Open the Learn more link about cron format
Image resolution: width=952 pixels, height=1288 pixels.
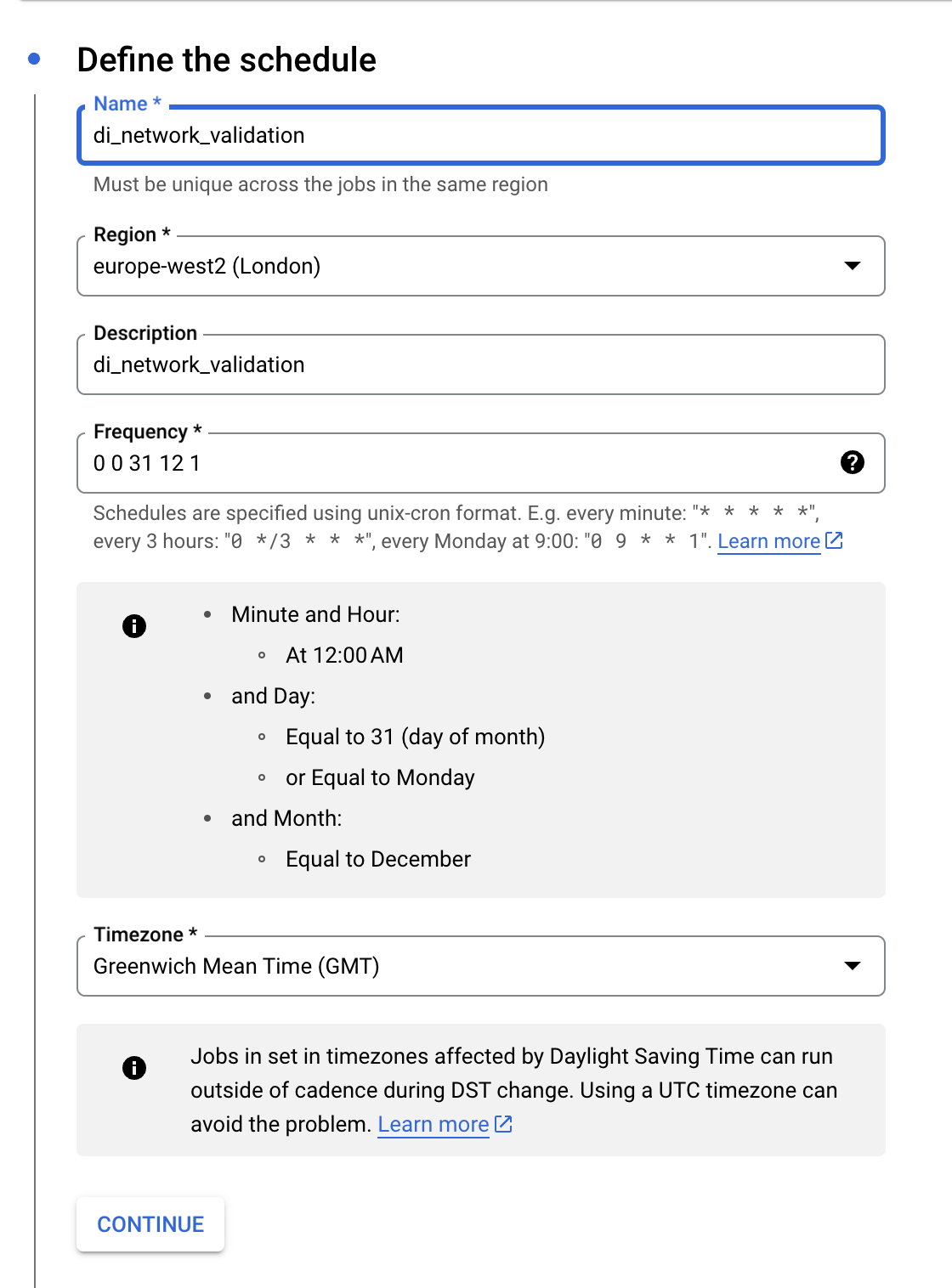coord(769,541)
